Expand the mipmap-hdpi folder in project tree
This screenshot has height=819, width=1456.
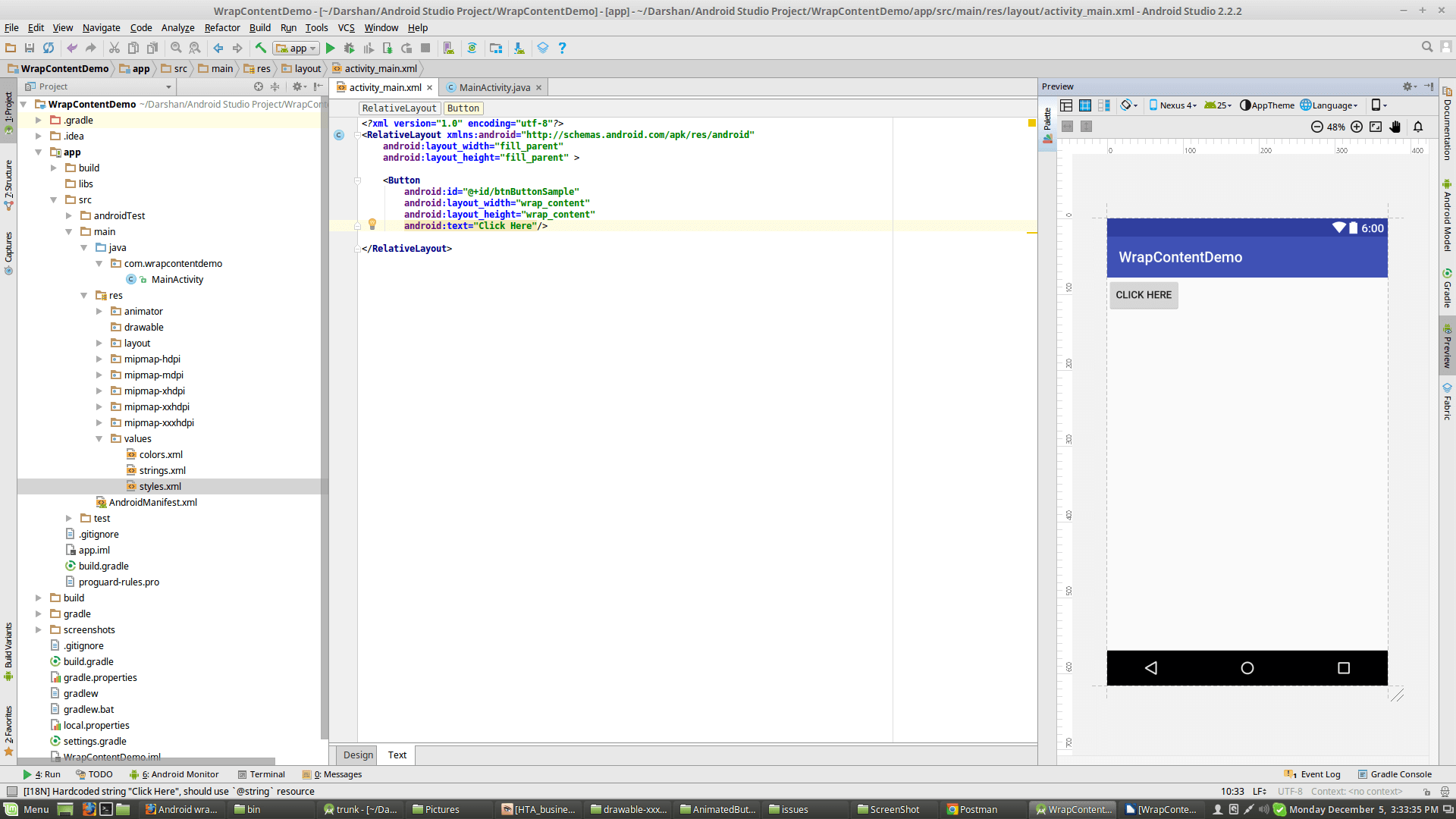[x=99, y=359]
